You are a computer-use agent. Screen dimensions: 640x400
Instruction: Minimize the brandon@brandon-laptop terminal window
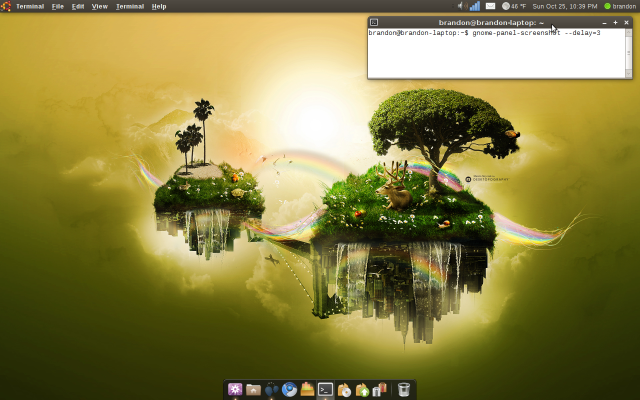pos(604,23)
